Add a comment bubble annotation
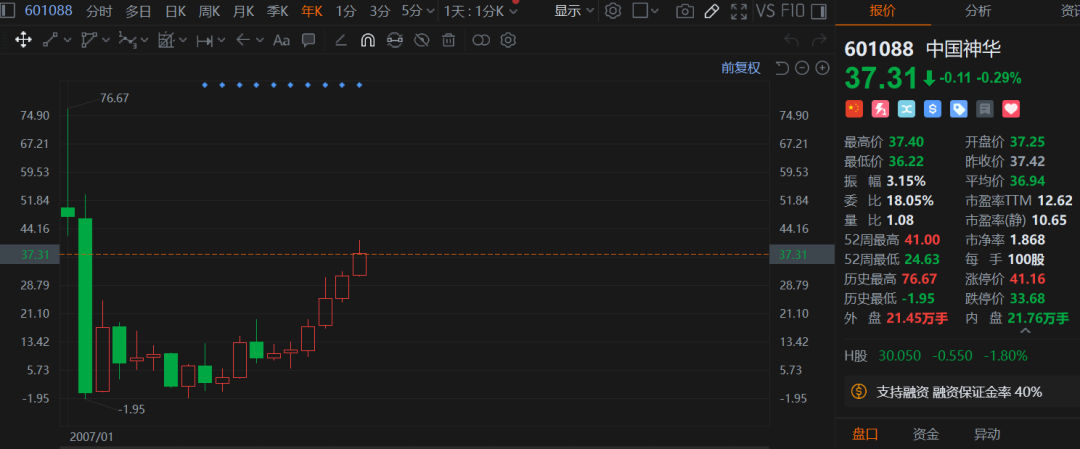Image resolution: width=1080 pixels, height=449 pixels. (309, 40)
